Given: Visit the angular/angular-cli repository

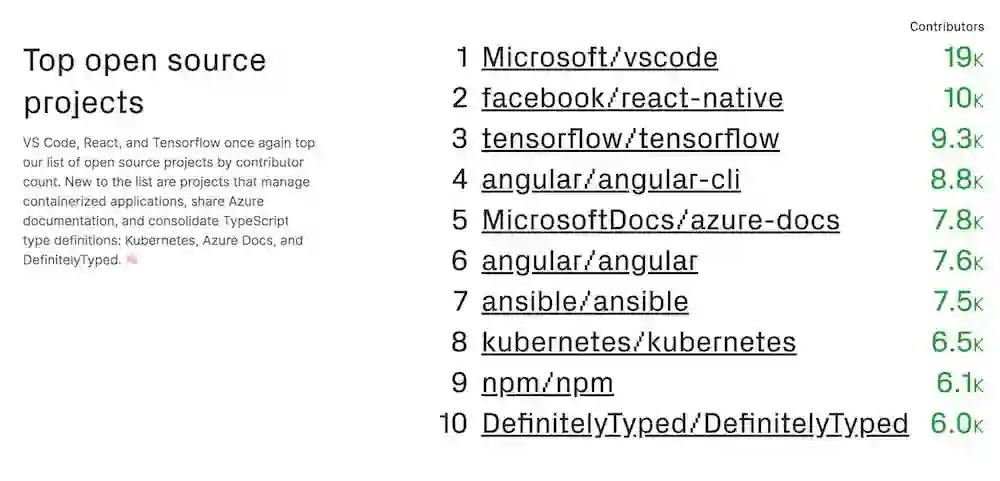Looking at the screenshot, I should coord(611,180).
